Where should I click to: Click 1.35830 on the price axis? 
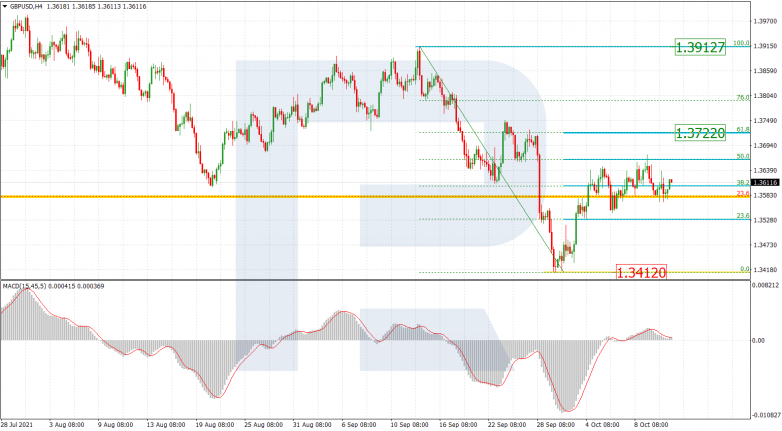click(x=766, y=195)
